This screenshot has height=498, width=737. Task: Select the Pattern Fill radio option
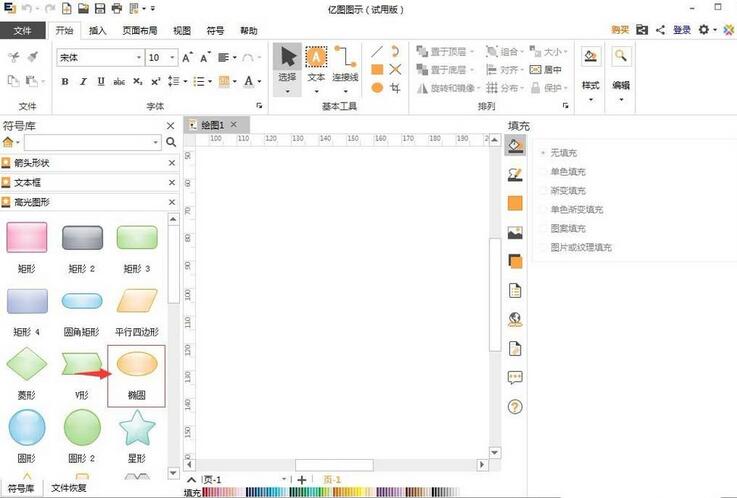tap(563, 228)
